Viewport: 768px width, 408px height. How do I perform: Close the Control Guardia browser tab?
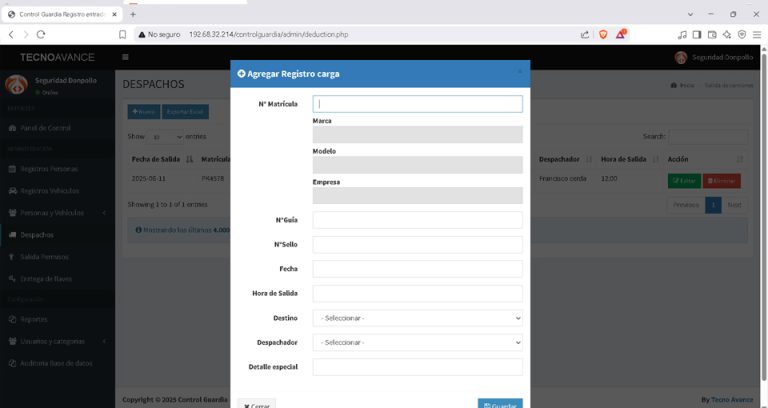[x=114, y=14]
